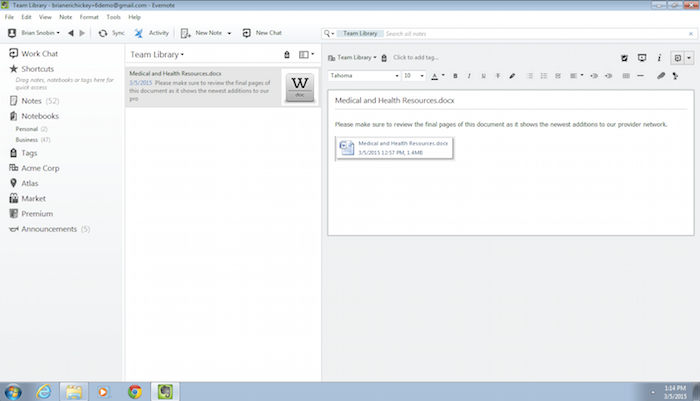Show note info icon

pos(659,58)
